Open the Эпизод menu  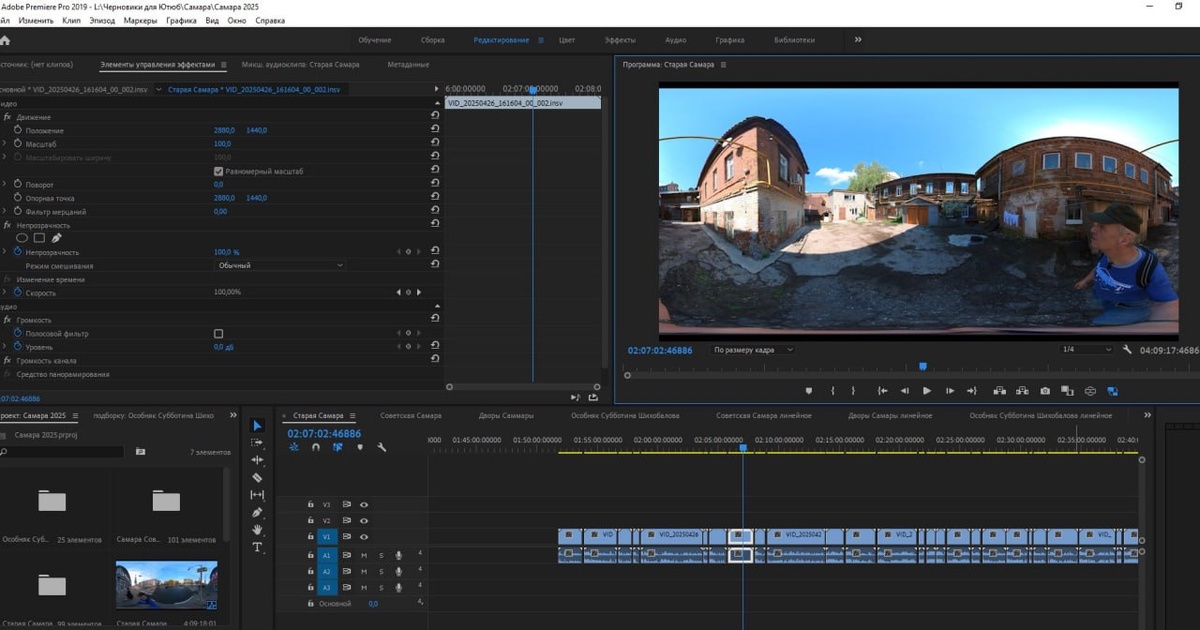pos(102,20)
